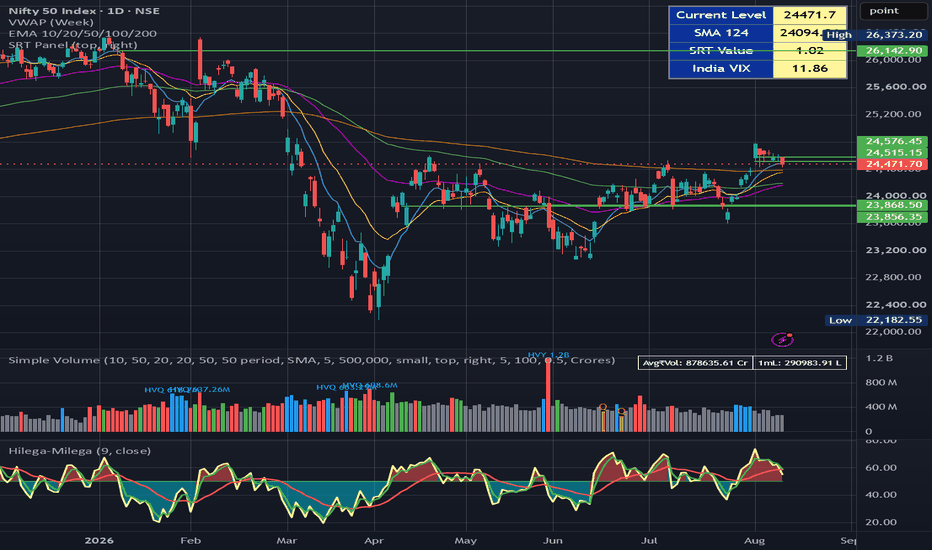The image size is (932, 550).
Task: Click the green '24,515.15' price label
Action: (893, 152)
